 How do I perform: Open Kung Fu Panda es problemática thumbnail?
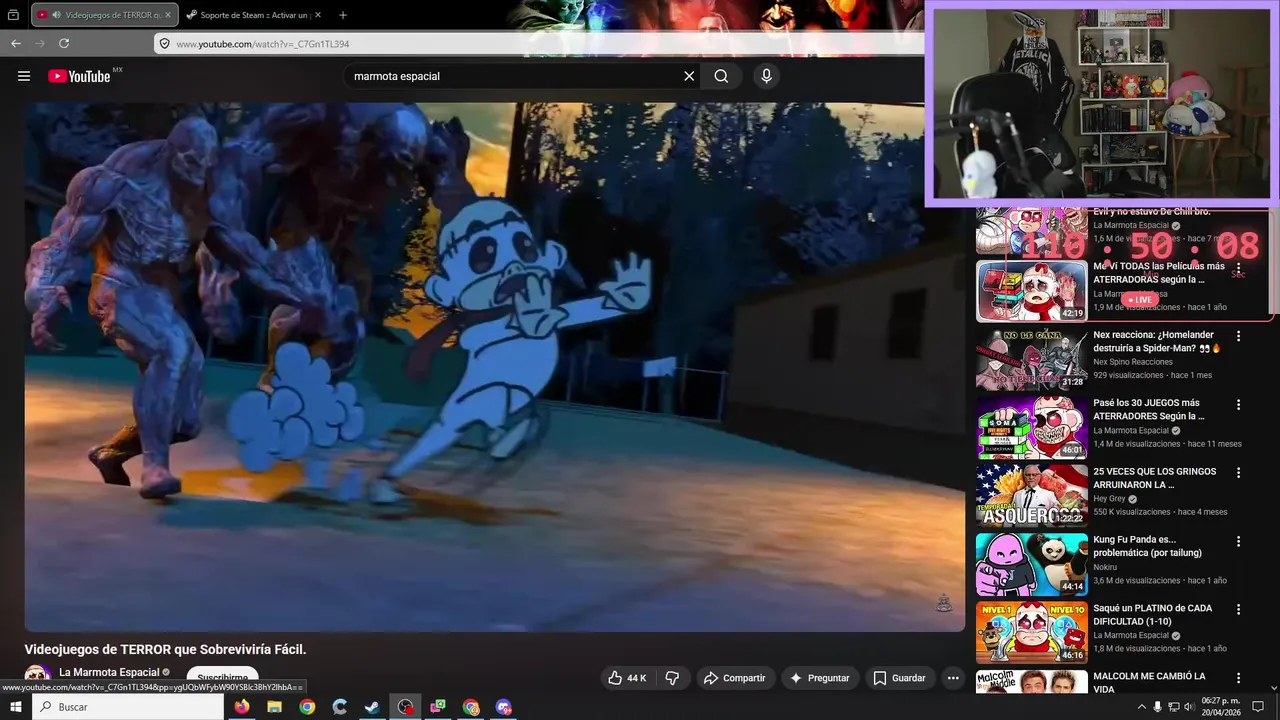tap(1031, 564)
